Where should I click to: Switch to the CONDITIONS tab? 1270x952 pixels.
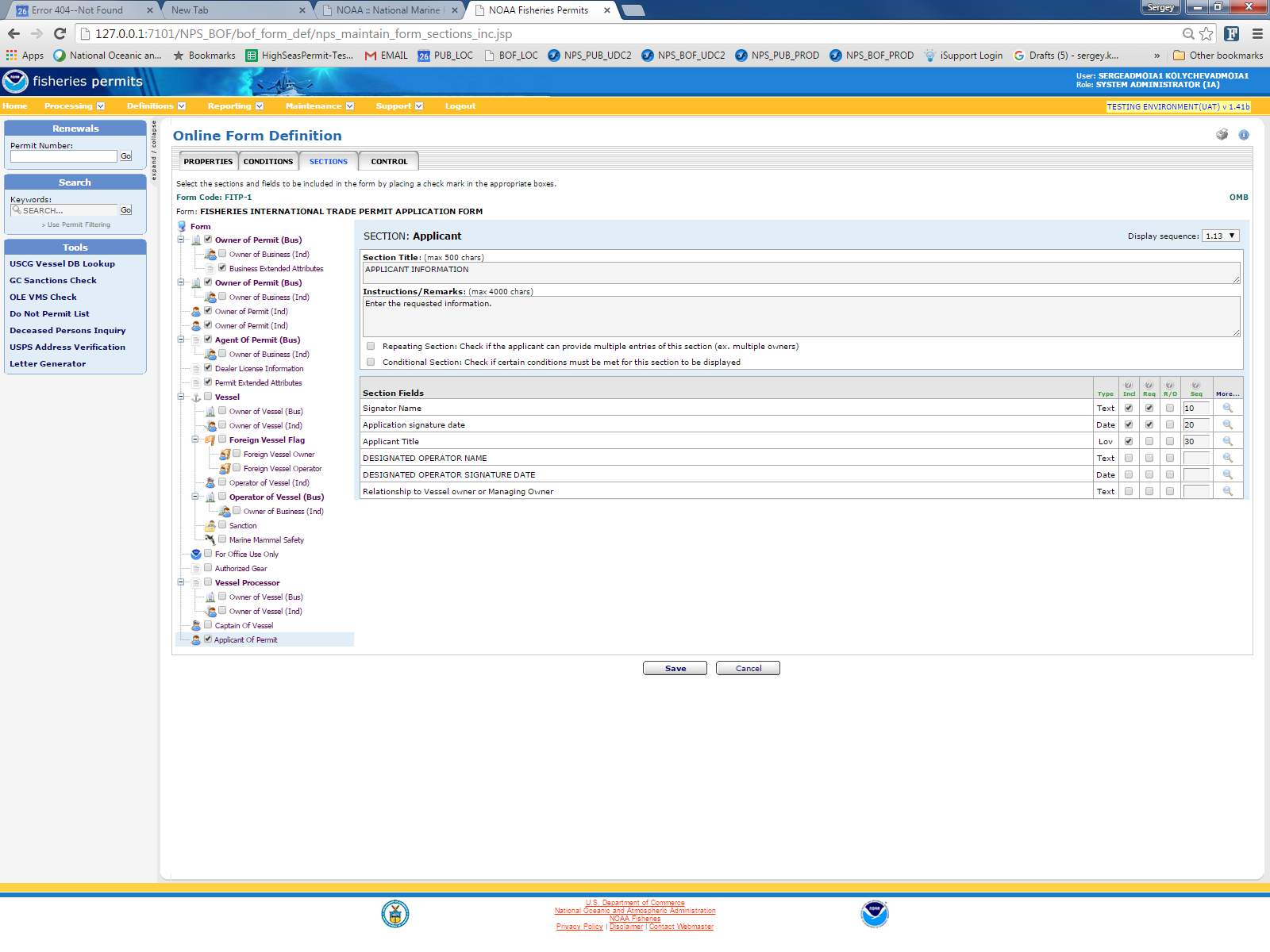(x=268, y=161)
